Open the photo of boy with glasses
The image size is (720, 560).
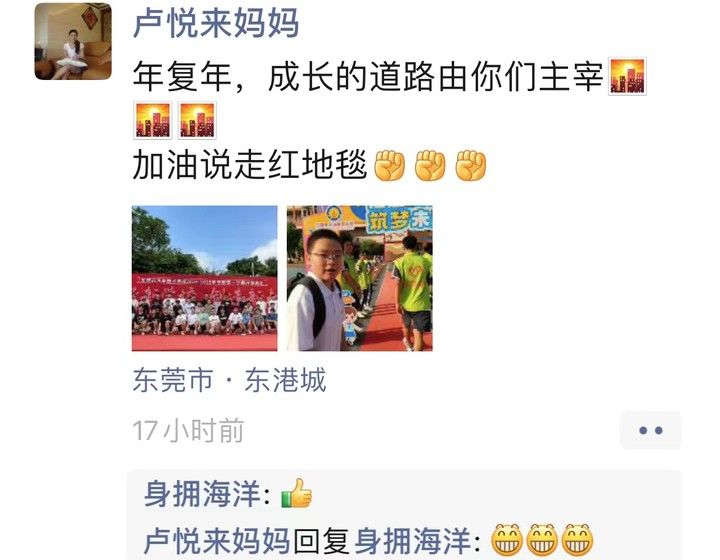(360, 278)
